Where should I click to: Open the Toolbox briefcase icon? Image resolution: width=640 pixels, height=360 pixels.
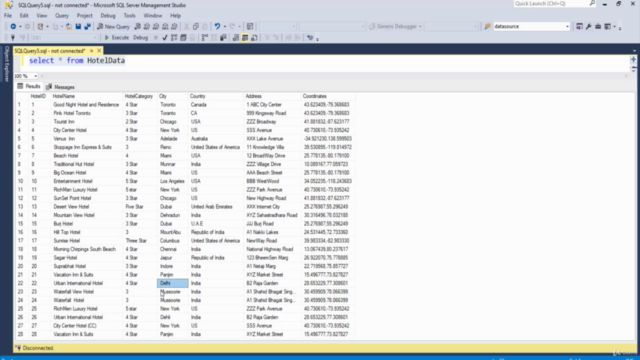[598, 27]
